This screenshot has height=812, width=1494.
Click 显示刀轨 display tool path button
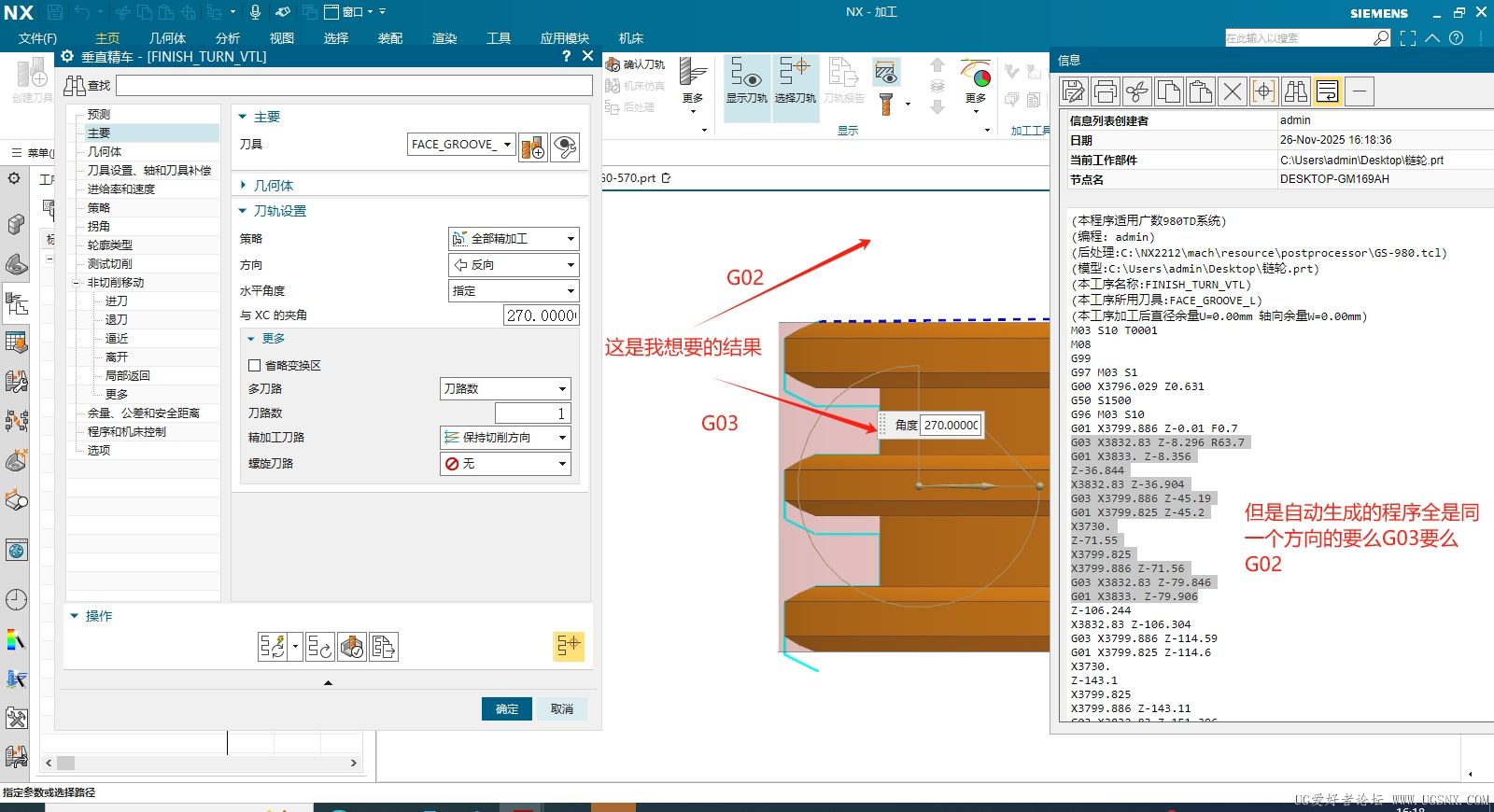click(x=746, y=79)
